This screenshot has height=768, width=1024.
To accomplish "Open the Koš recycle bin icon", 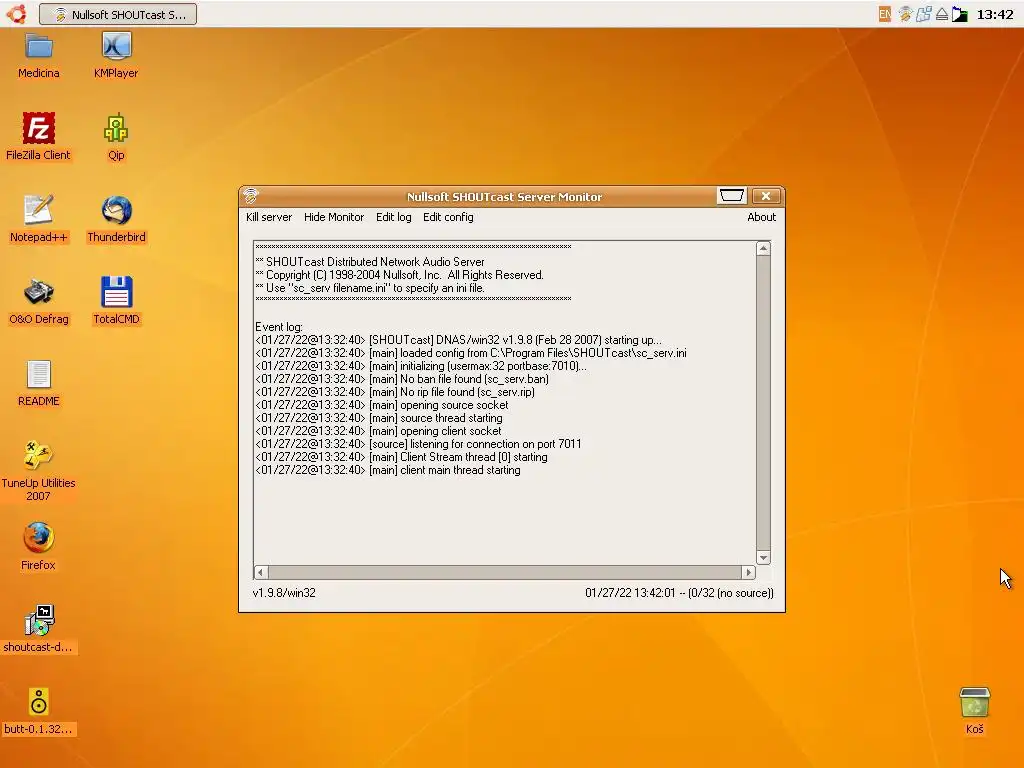I will click(974, 703).
